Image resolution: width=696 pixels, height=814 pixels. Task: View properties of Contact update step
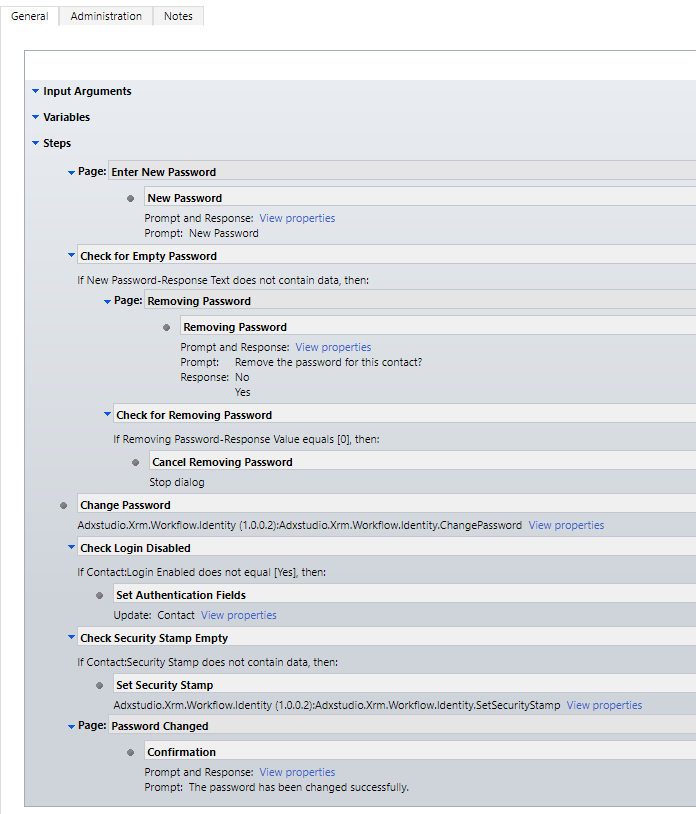pos(239,615)
